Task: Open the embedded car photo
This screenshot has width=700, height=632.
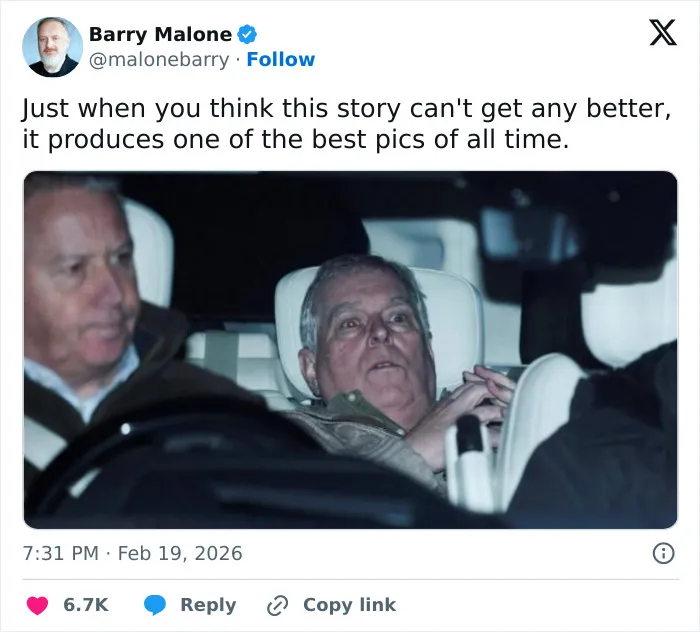Action: (x=350, y=350)
